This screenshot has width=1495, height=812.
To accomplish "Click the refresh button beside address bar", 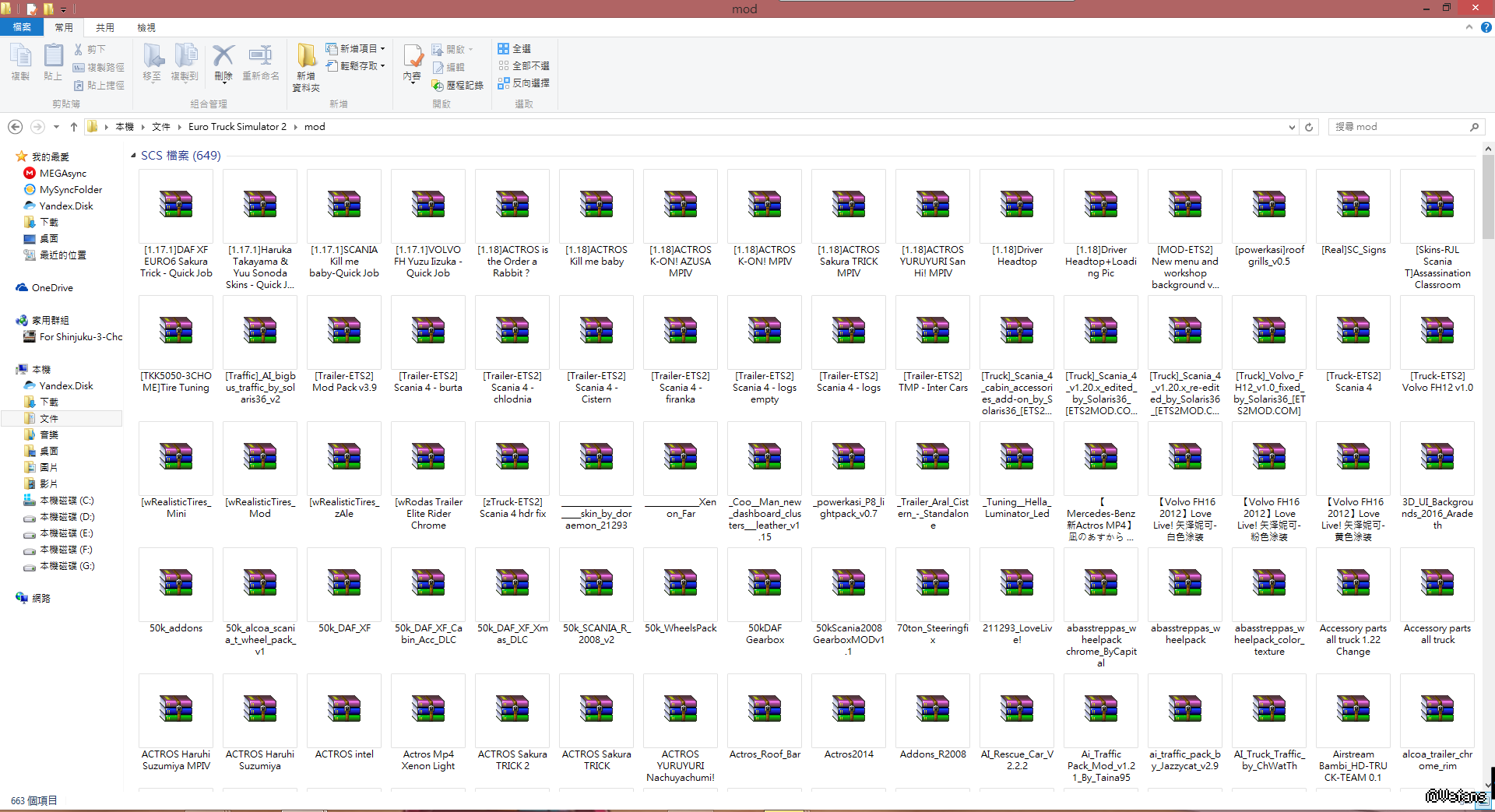I will pos(1309,127).
